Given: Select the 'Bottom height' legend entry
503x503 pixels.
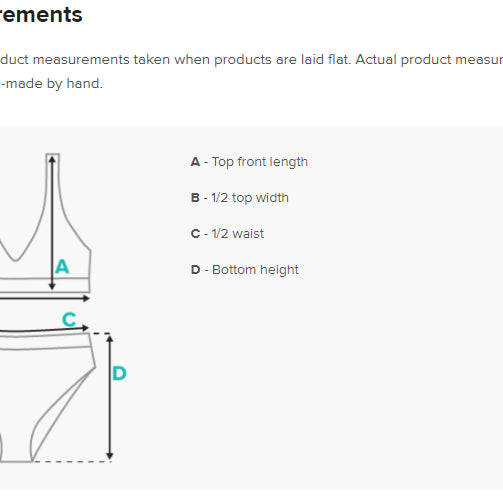Looking at the screenshot, I should (x=244, y=270).
